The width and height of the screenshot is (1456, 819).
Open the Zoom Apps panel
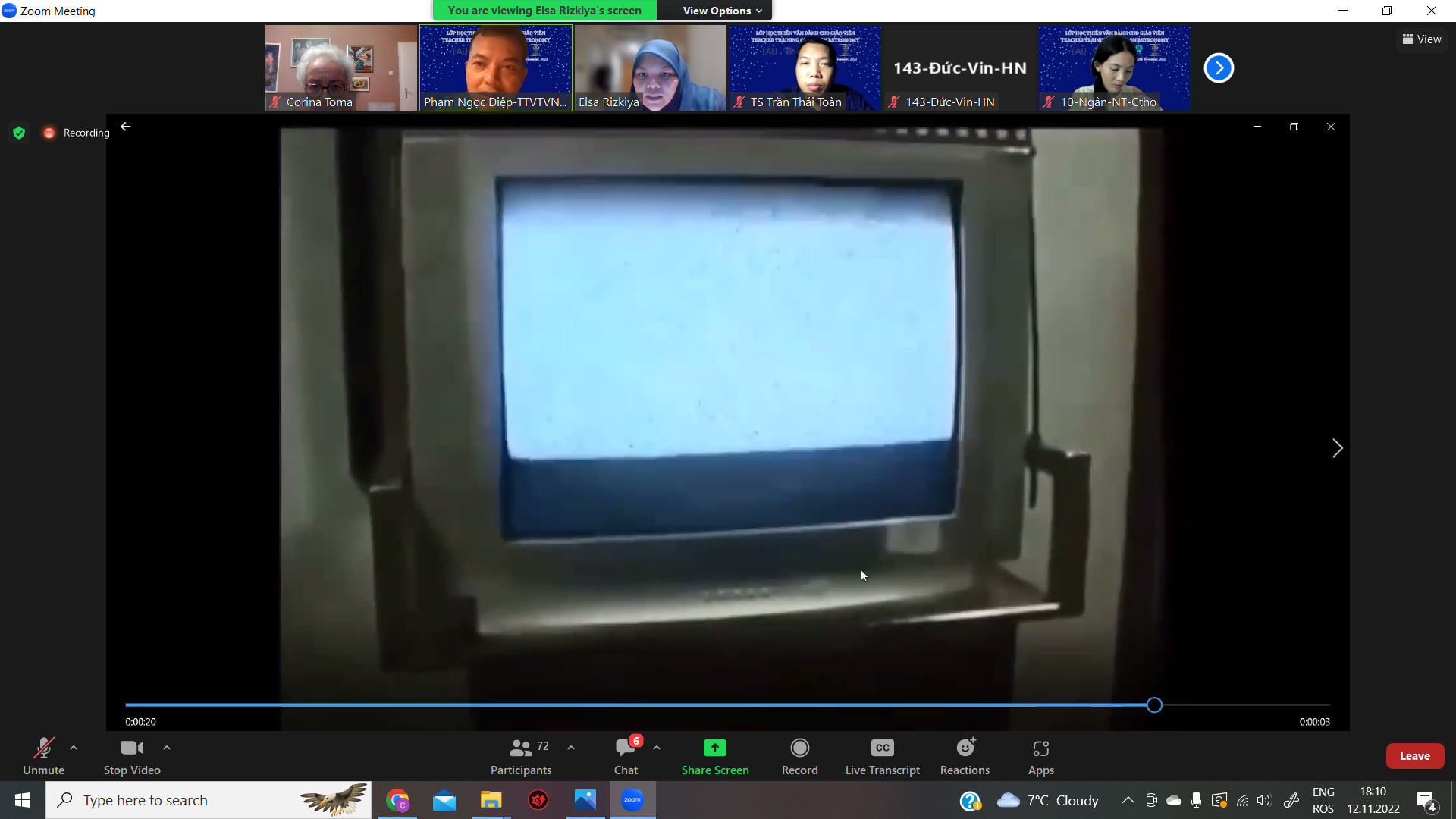coord(1041,756)
